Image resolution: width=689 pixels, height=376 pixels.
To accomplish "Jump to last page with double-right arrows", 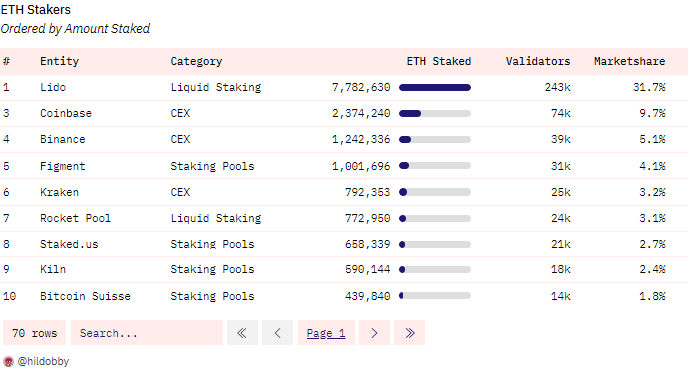I will (x=410, y=333).
